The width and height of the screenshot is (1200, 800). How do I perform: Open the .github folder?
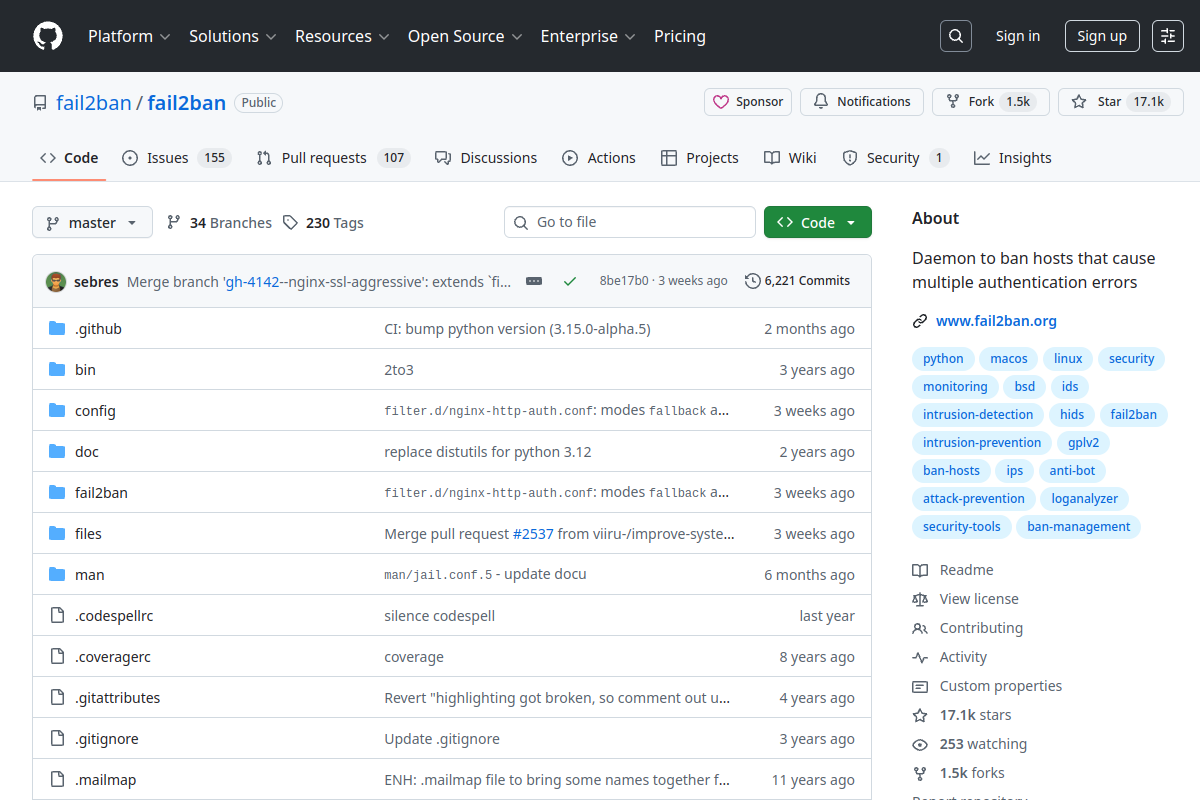[x=98, y=329]
